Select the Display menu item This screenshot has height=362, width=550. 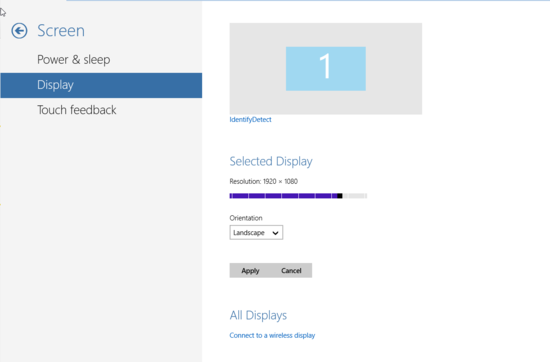101,85
